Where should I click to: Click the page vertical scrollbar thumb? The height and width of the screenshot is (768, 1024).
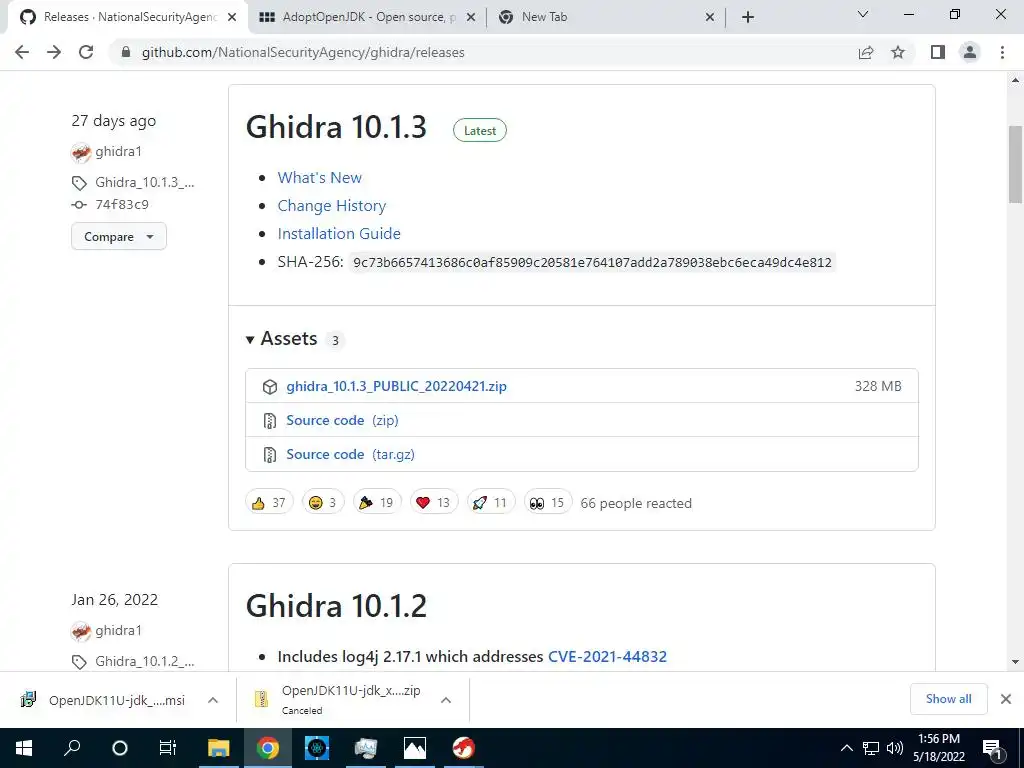(1015, 165)
